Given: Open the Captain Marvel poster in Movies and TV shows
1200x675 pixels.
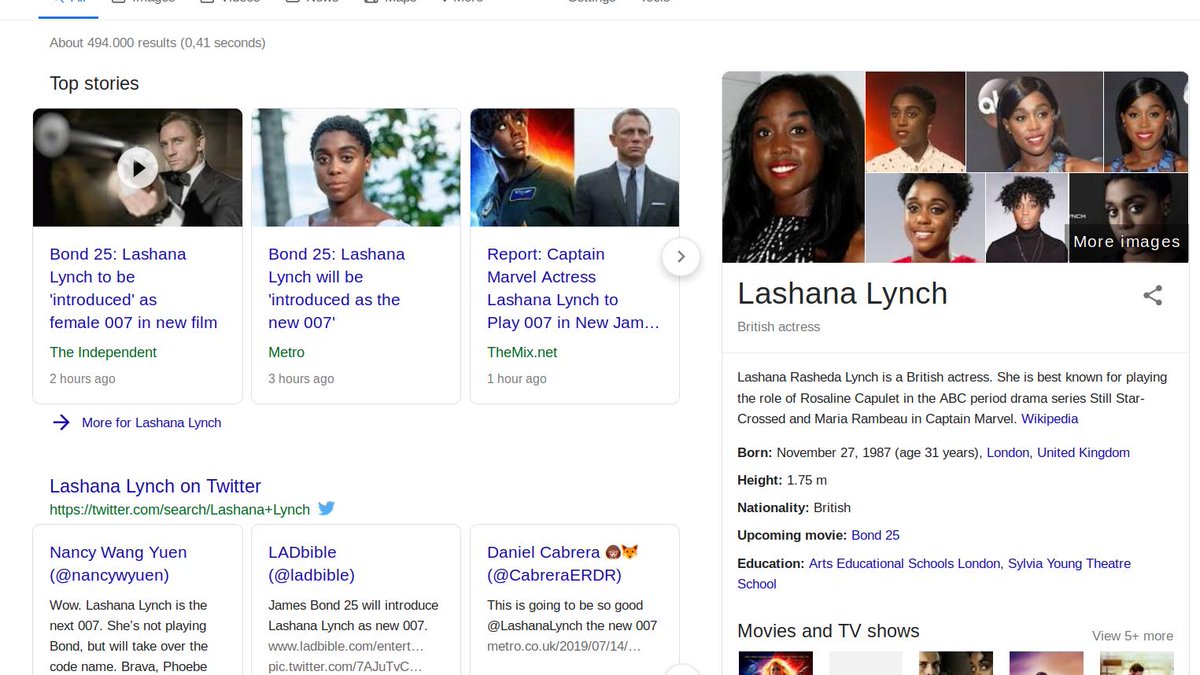Looking at the screenshot, I should 775,663.
